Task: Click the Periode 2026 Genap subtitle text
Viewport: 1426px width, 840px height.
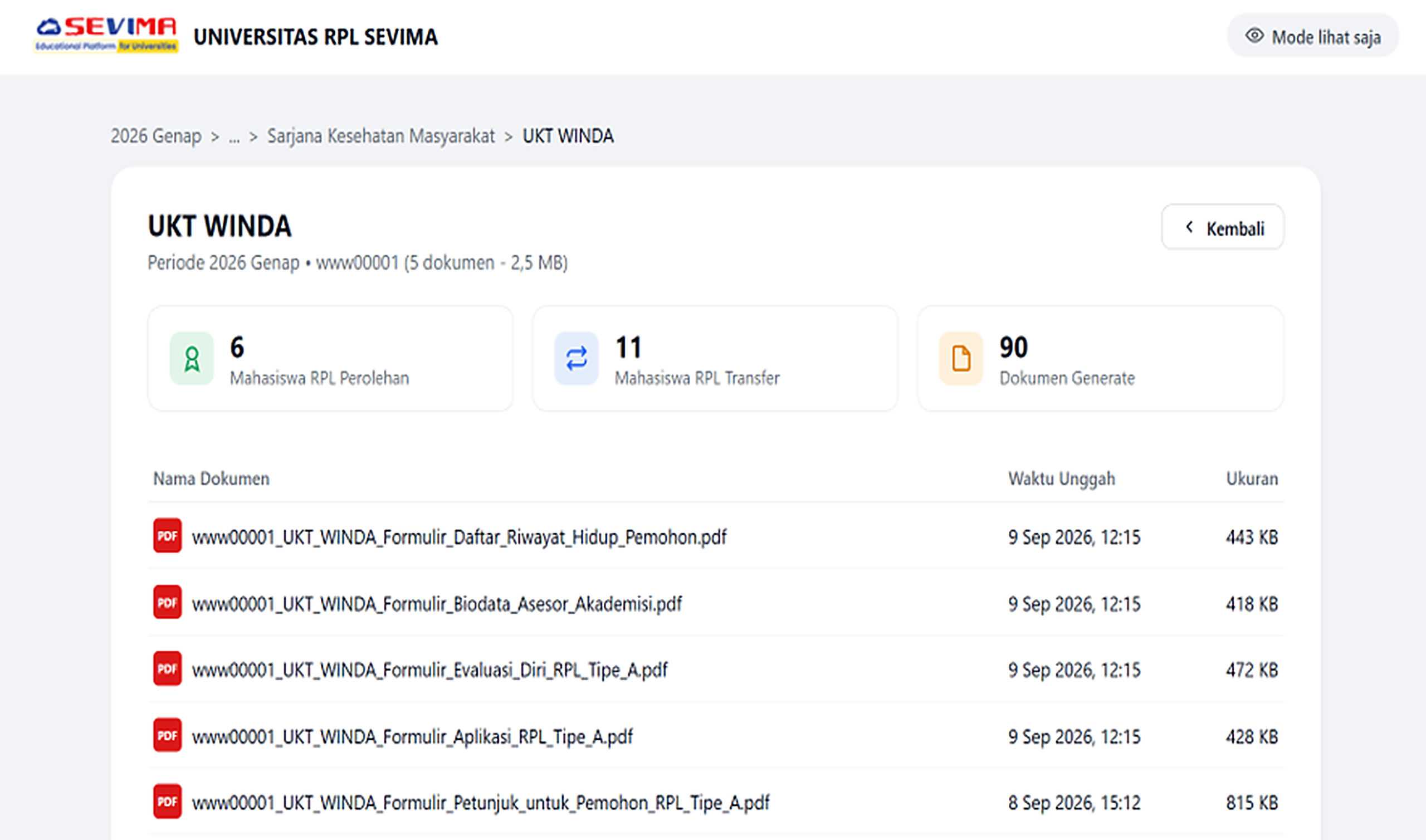Action: (x=358, y=263)
